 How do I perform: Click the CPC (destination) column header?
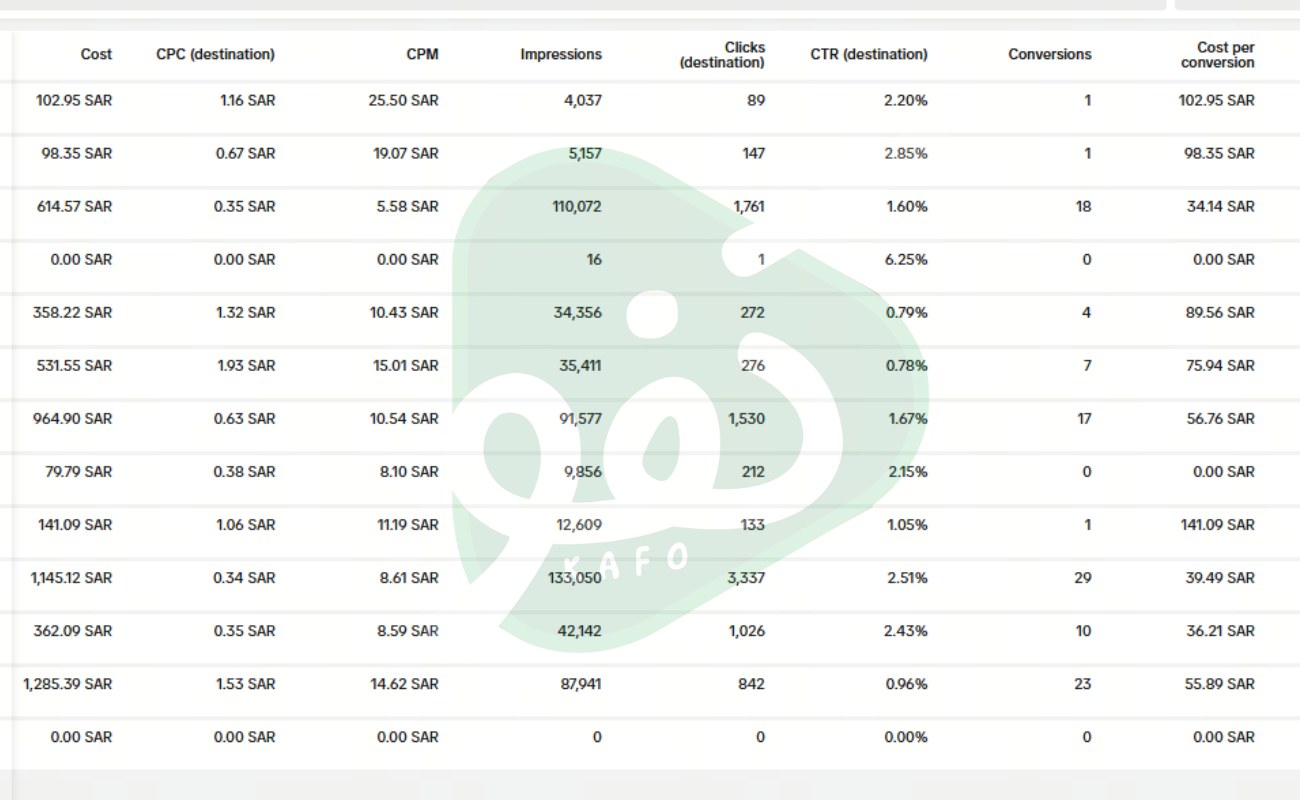click(x=215, y=55)
